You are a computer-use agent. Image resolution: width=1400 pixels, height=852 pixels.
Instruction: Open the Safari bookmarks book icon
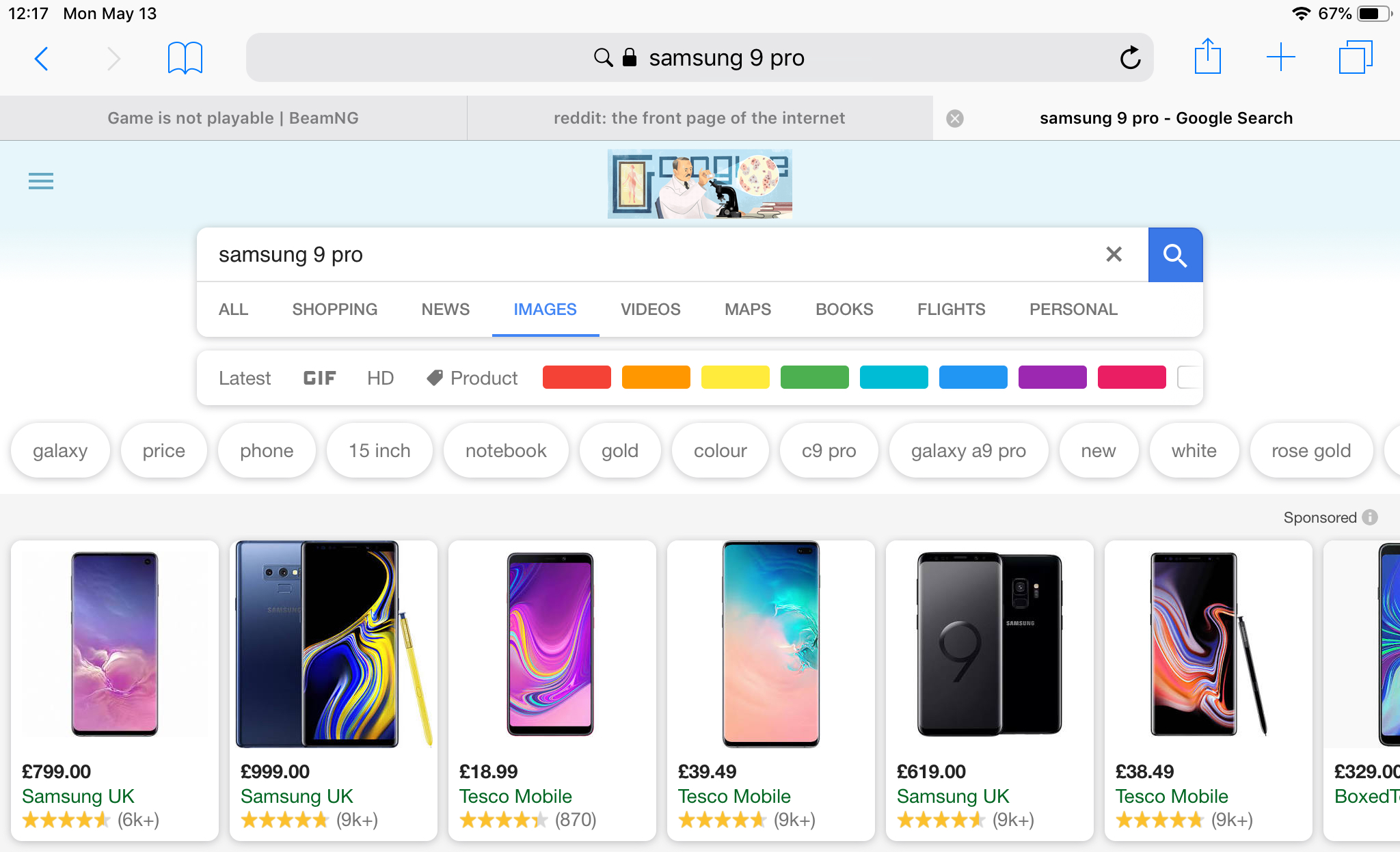click(185, 59)
